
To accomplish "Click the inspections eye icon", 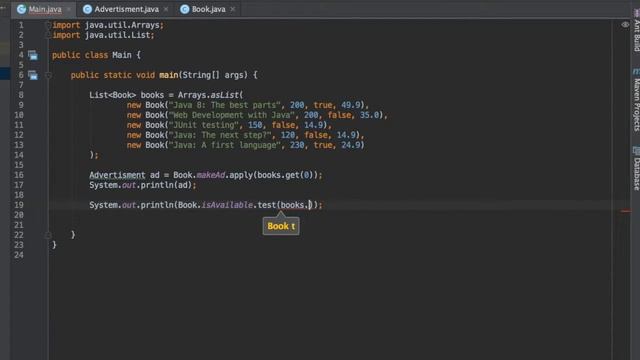I will coord(625,25).
